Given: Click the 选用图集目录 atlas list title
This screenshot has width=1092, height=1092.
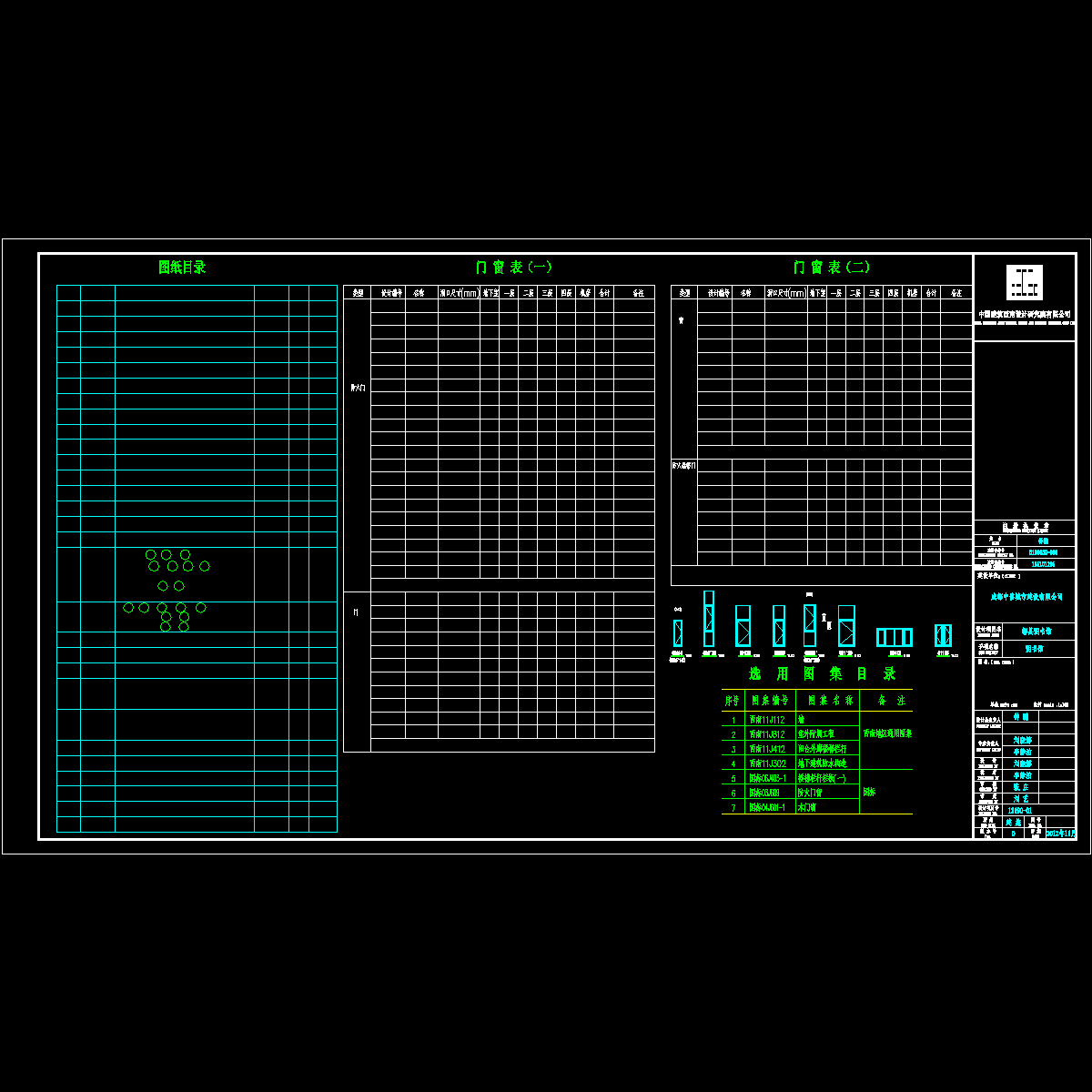Looking at the screenshot, I should [822, 674].
